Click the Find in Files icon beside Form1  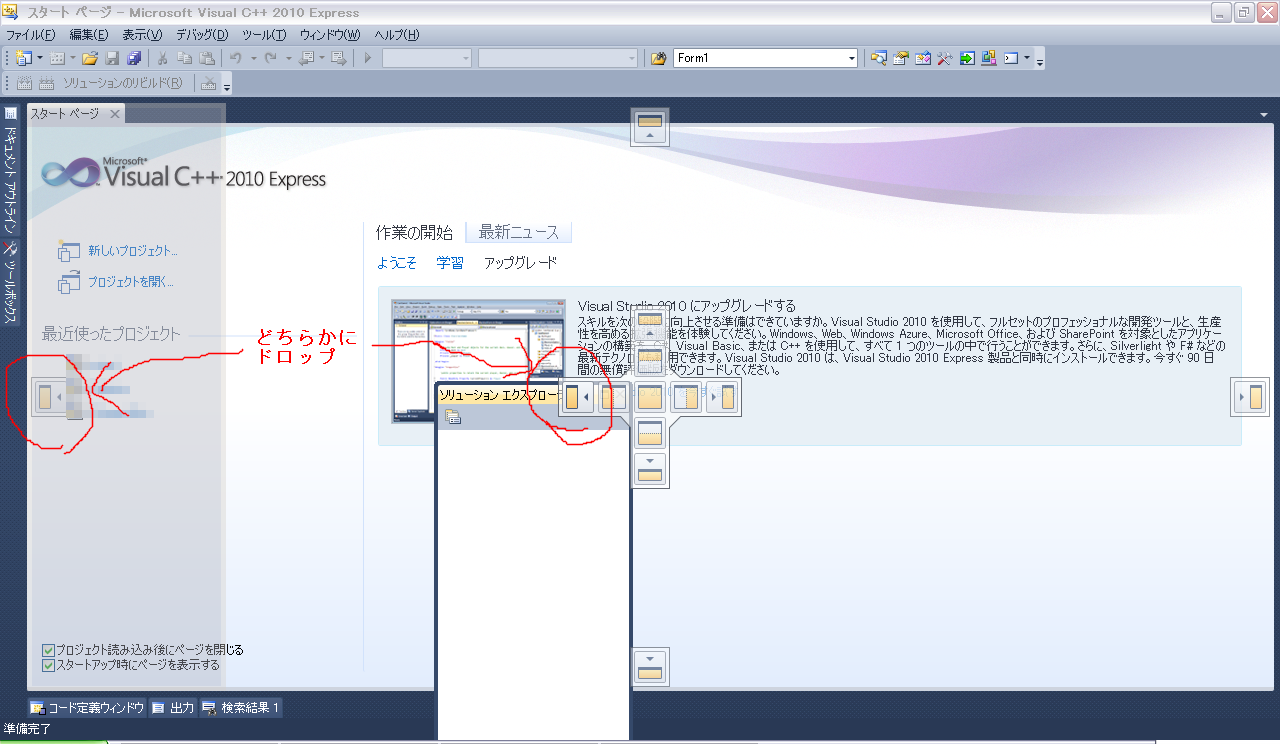click(x=658, y=58)
